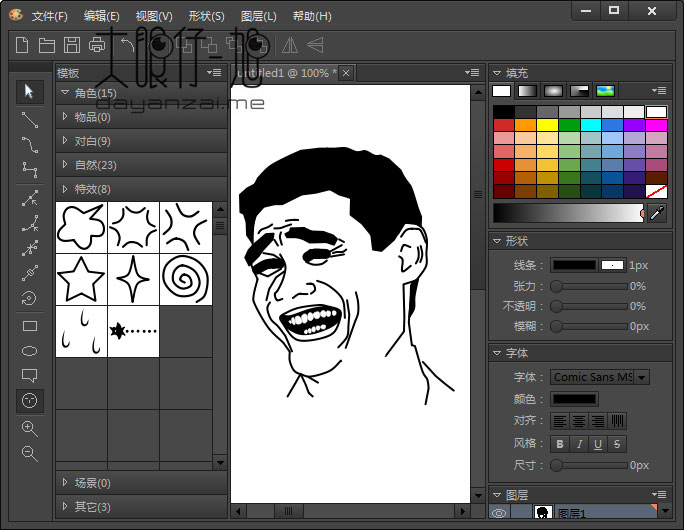Image resolution: width=684 pixels, height=530 pixels.
Task: Toggle strikethrough font style
Action: pos(617,444)
